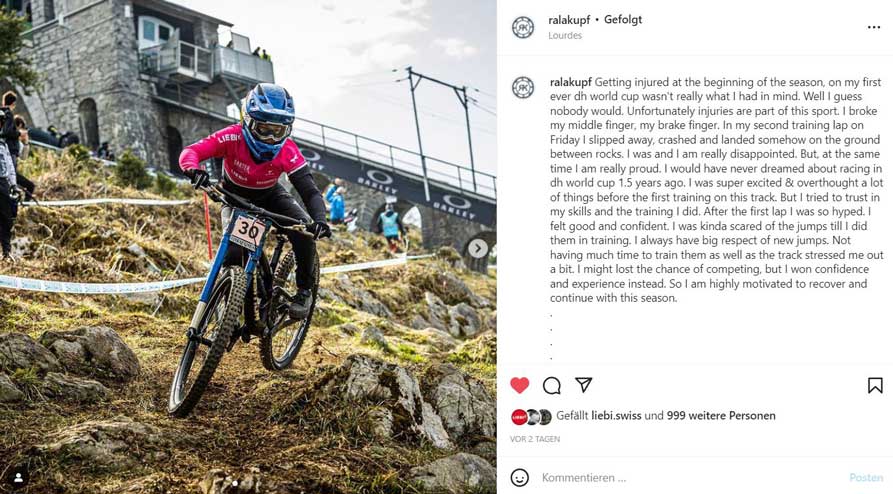This screenshot has height=494, width=893.
Task: Open ralakupf username in the caption
Action: 571,83
